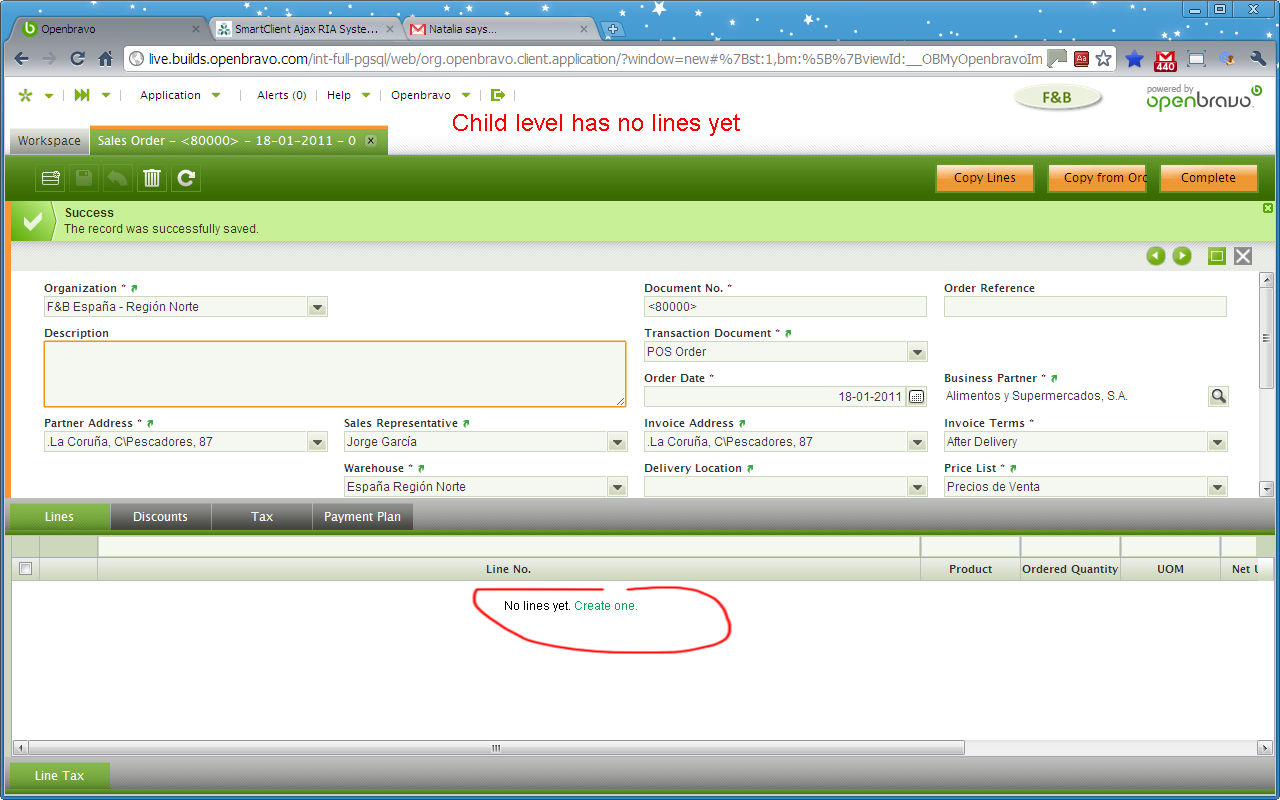Image resolution: width=1280 pixels, height=800 pixels.
Task: Reload the page in Chrome
Action: (78, 59)
